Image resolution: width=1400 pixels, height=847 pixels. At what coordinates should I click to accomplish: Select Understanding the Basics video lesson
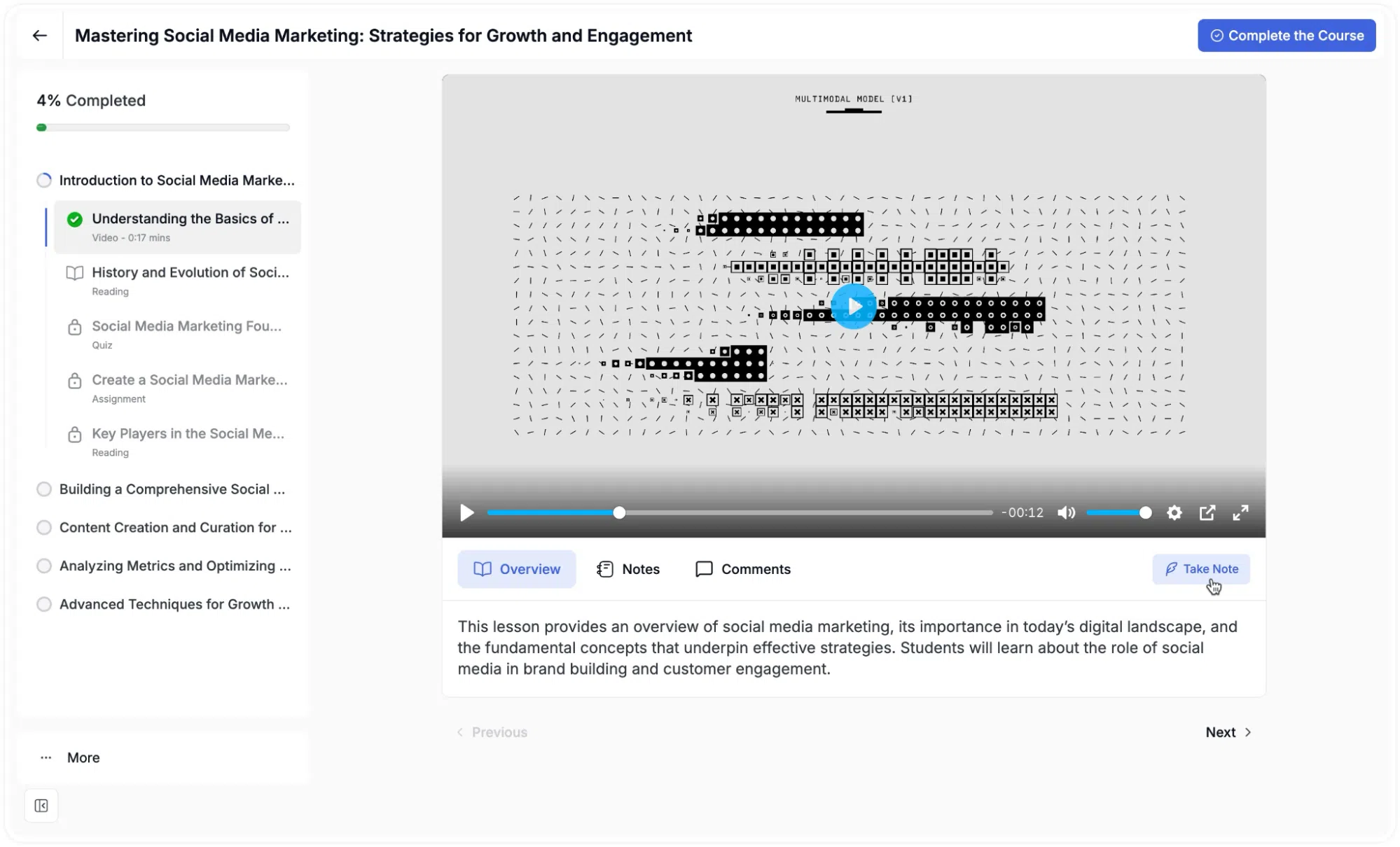pos(177,227)
